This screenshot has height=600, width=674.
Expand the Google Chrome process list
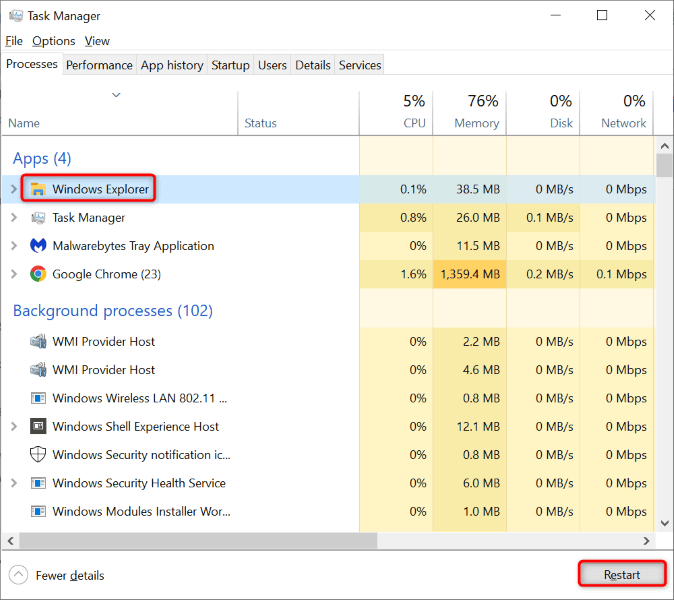pyautogui.click(x=14, y=274)
